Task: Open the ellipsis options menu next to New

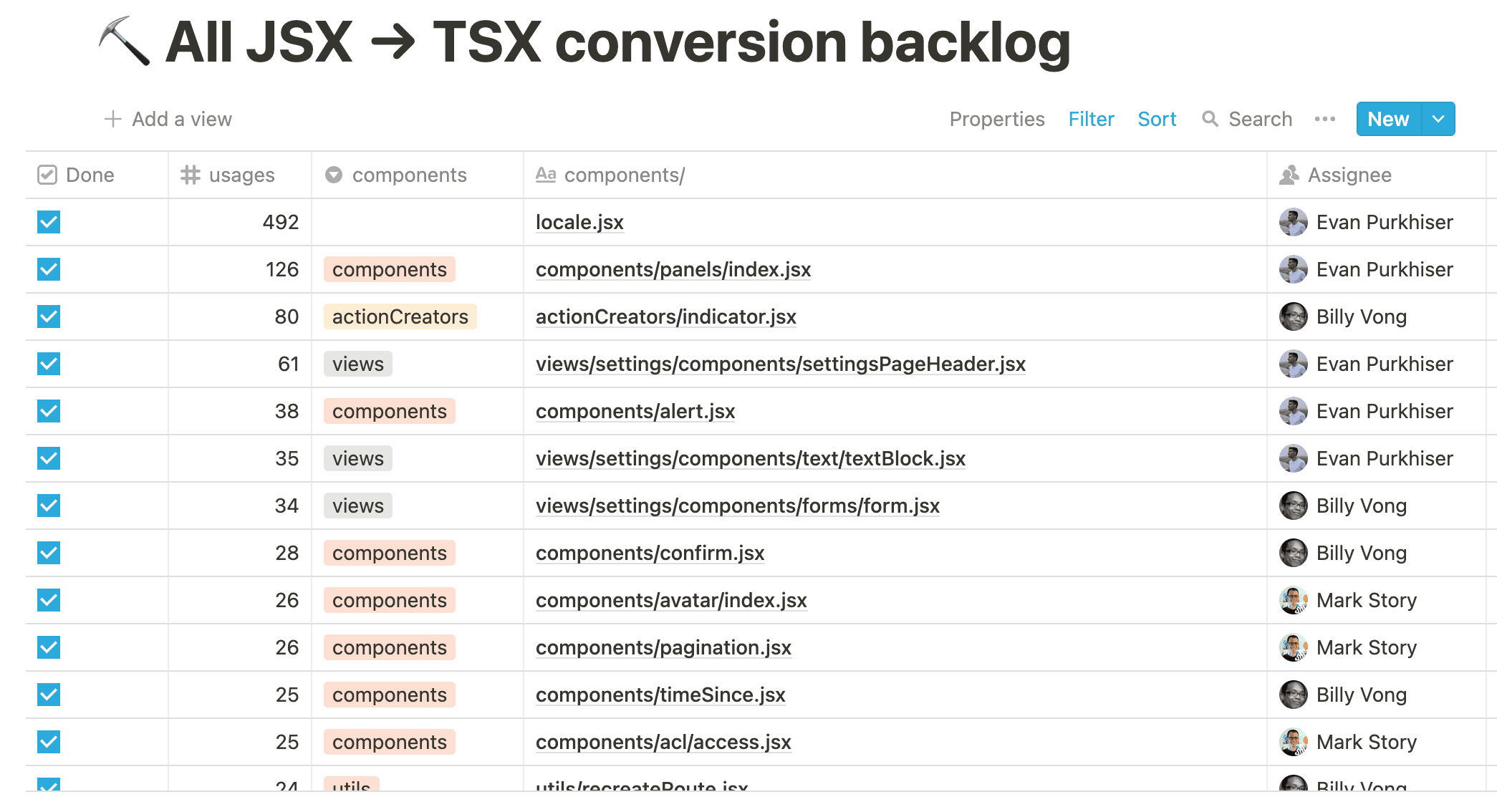Action: point(1324,119)
